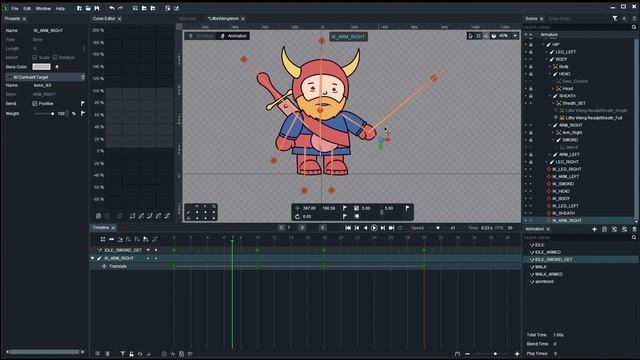Collapse the IK Constraint Target section
The width and height of the screenshot is (640, 360).
point(10,77)
